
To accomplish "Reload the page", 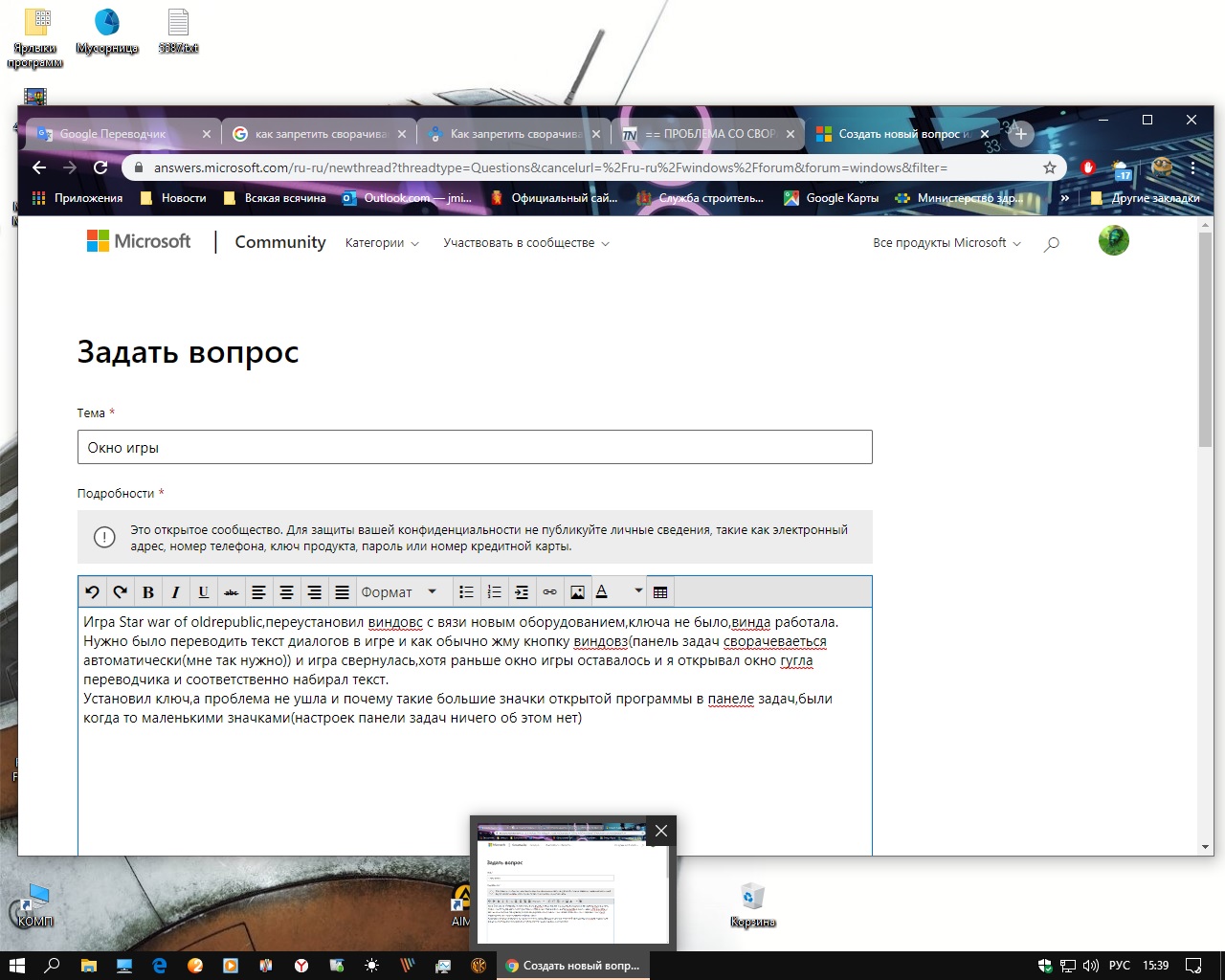I will pyautogui.click(x=100, y=167).
